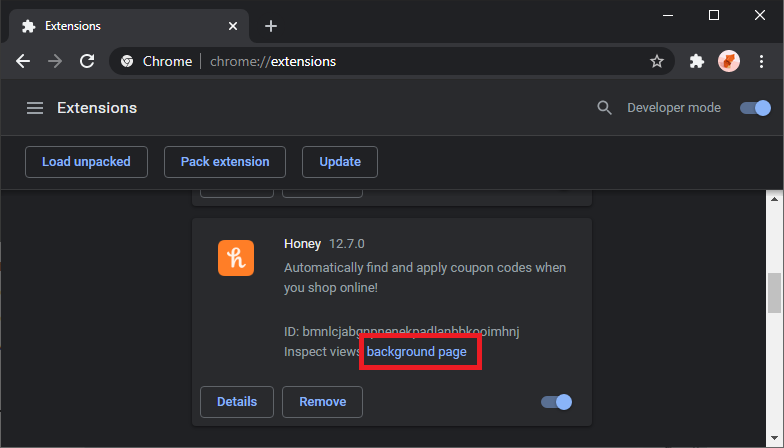Open Honey's background page inspect link
Image resolution: width=784 pixels, height=448 pixels.
416,352
